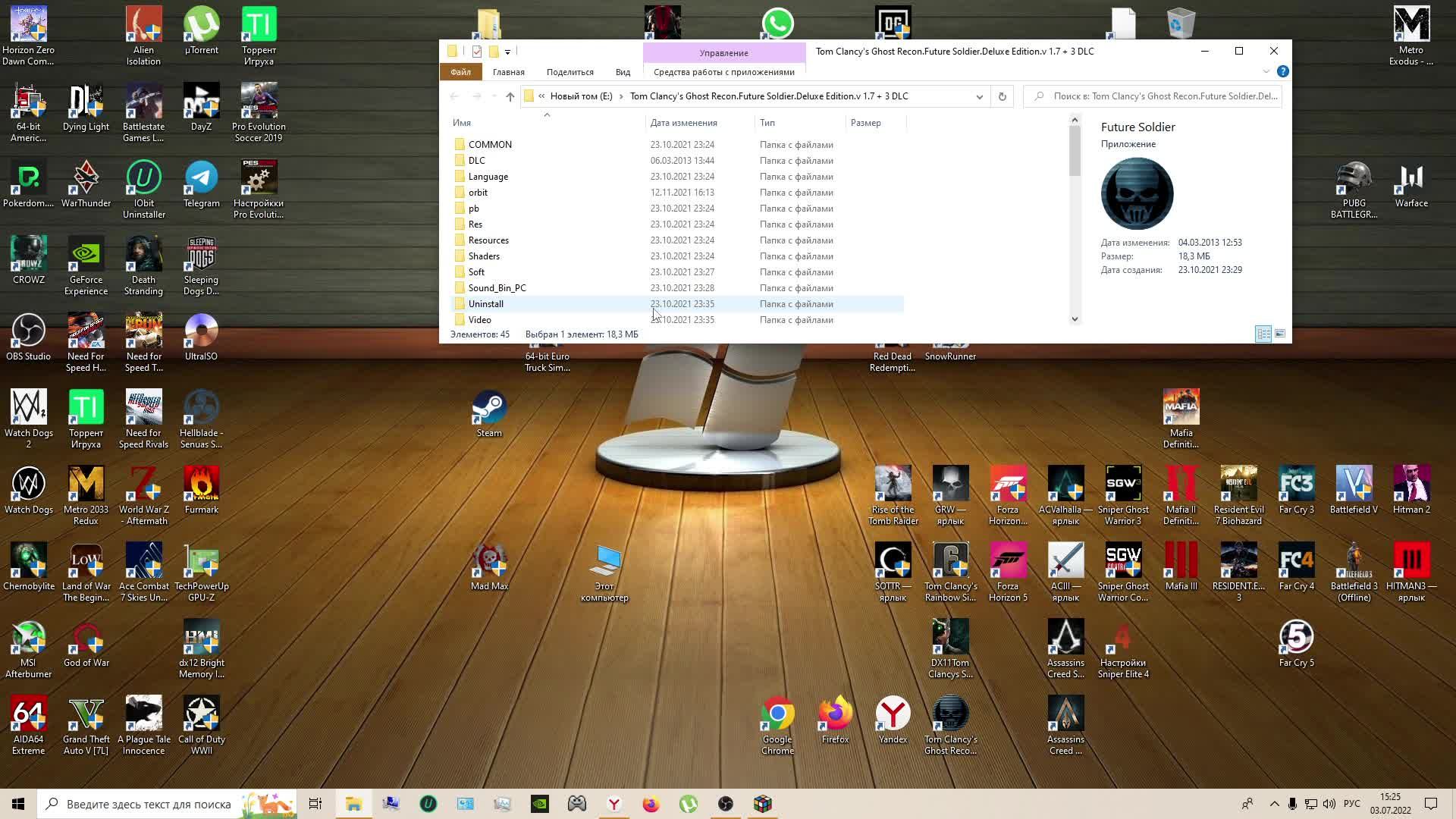Open File Explorer from the taskbar
1456x819 pixels.
[353, 804]
